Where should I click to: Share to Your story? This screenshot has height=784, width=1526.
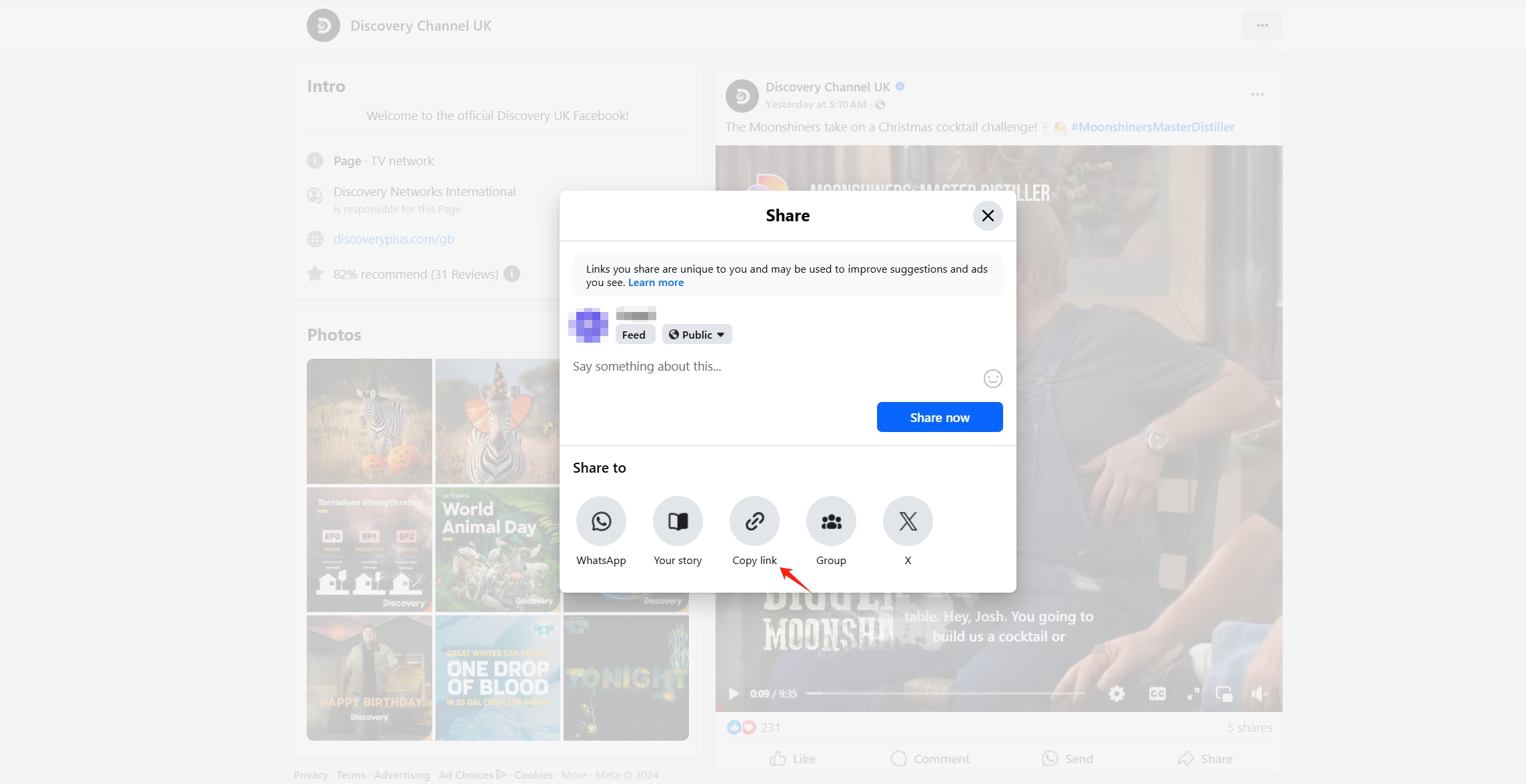[678, 521]
